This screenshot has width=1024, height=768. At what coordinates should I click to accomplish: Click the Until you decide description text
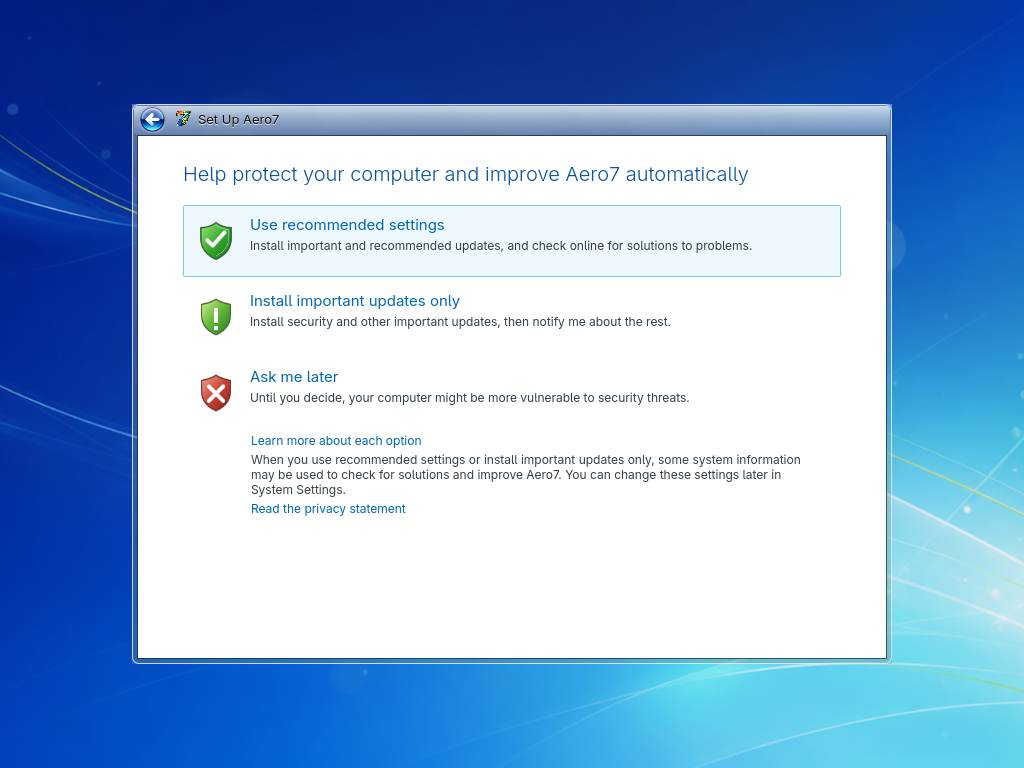point(470,398)
